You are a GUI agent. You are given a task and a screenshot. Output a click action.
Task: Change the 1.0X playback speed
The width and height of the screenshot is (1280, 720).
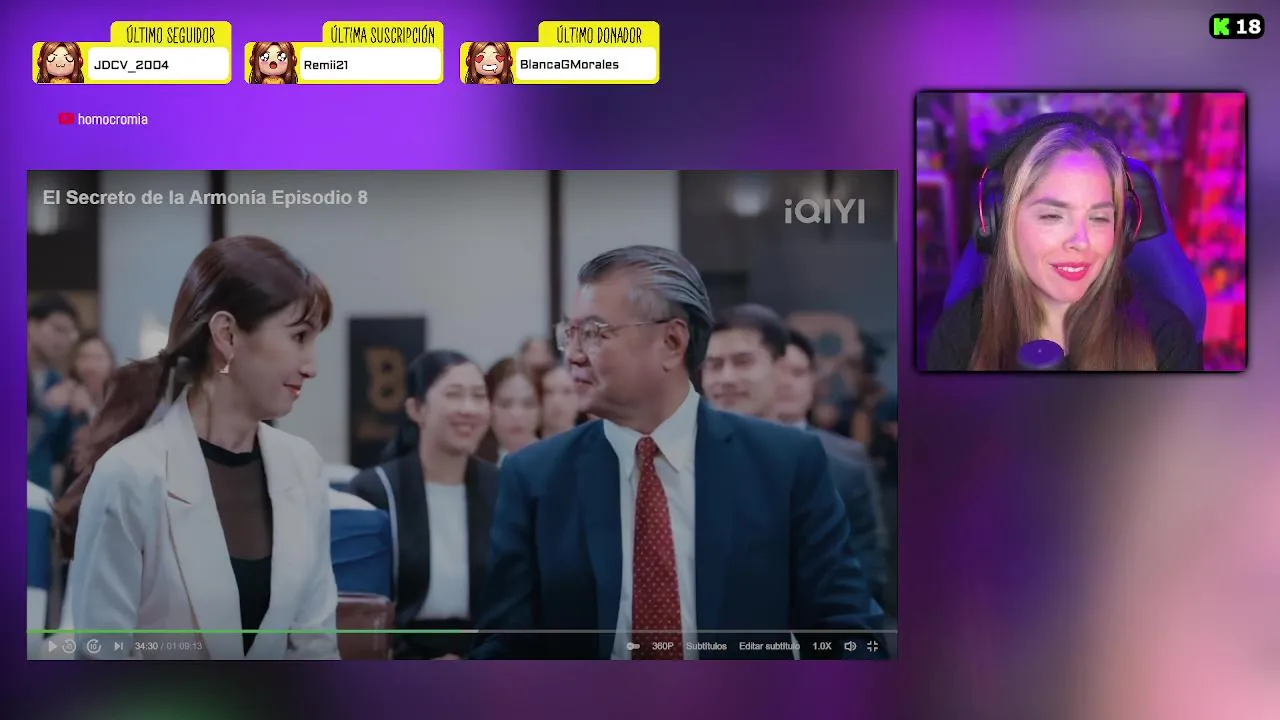click(x=822, y=646)
